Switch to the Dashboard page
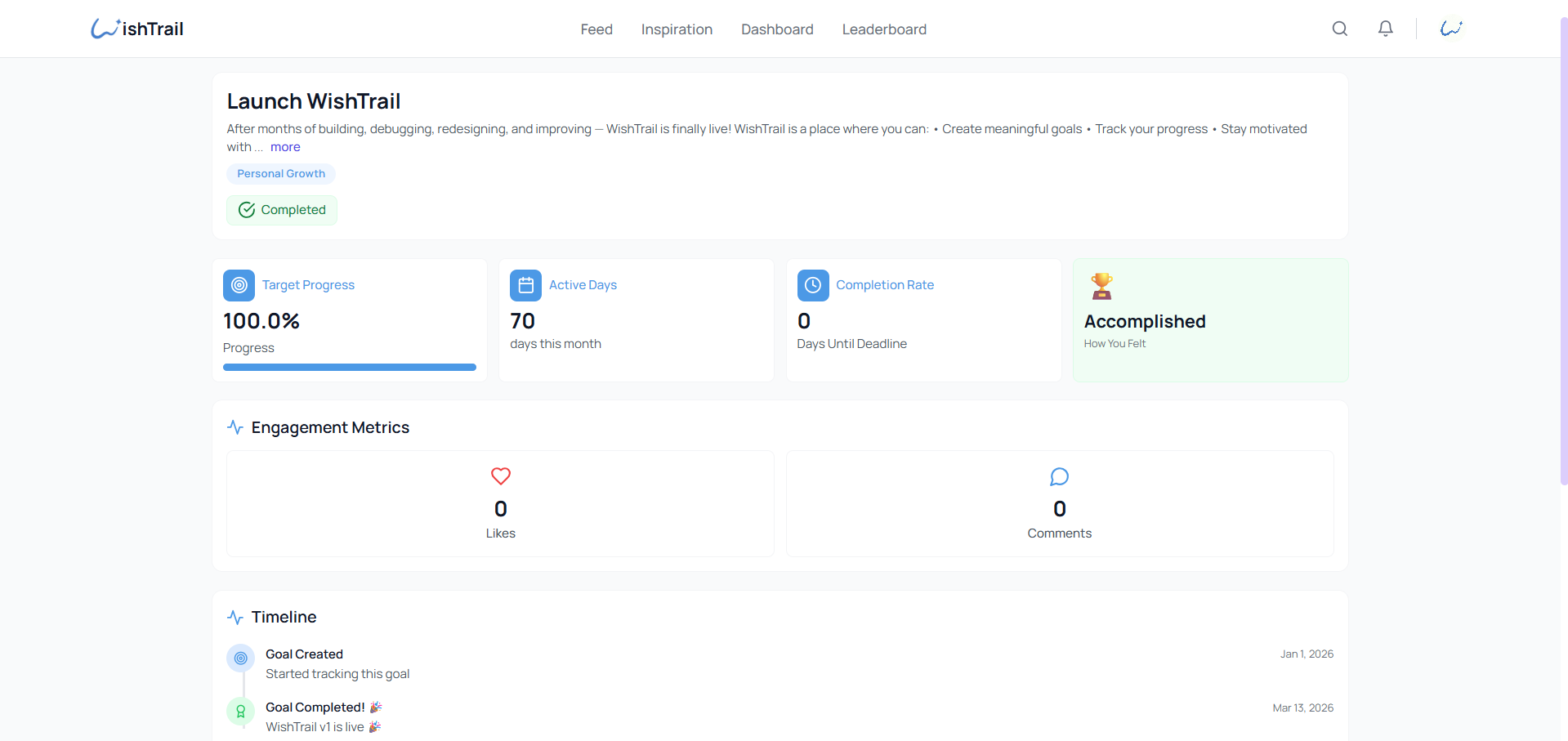1568x741 pixels. coord(777,29)
